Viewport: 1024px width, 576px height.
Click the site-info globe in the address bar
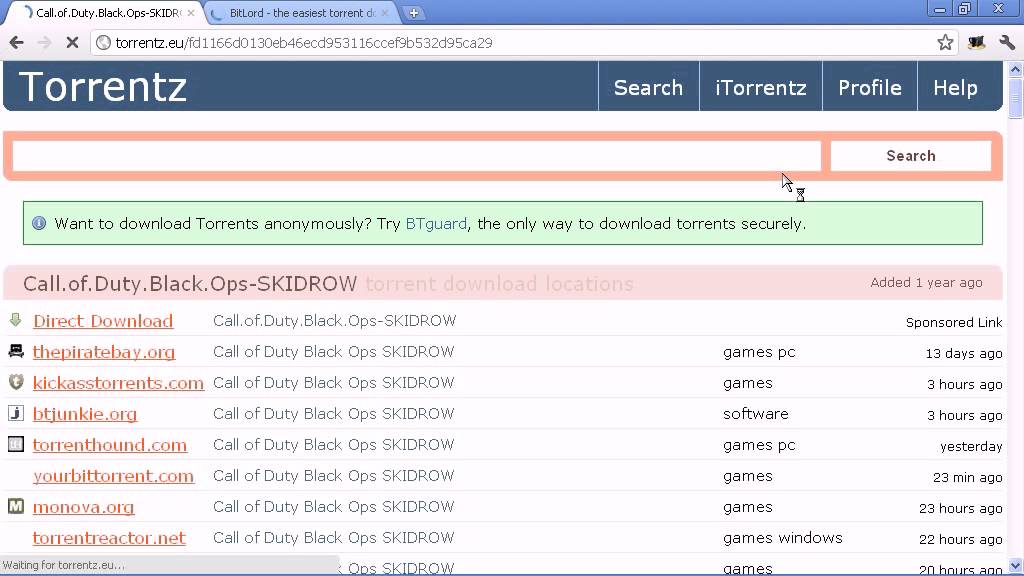103,43
